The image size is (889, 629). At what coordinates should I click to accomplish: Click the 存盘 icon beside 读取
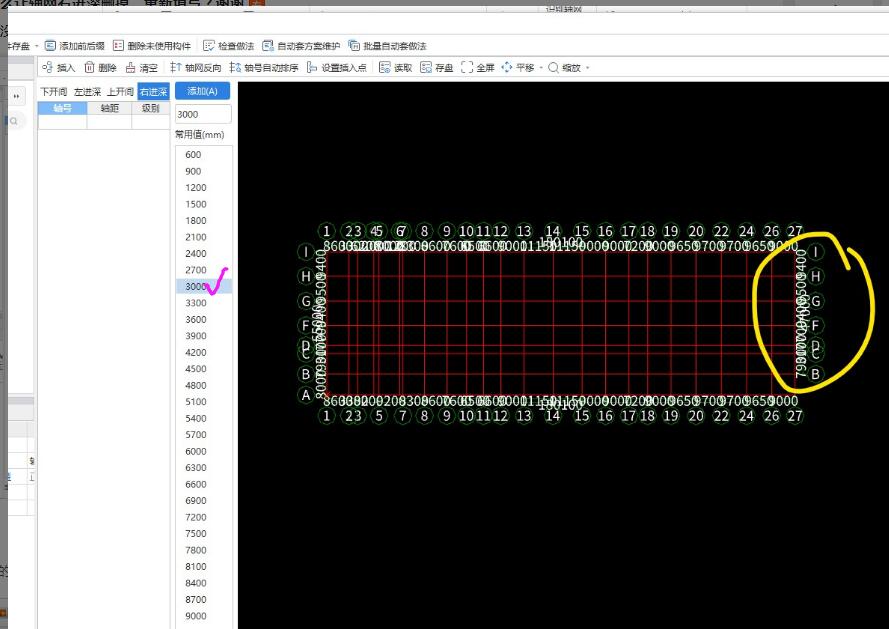[426, 67]
